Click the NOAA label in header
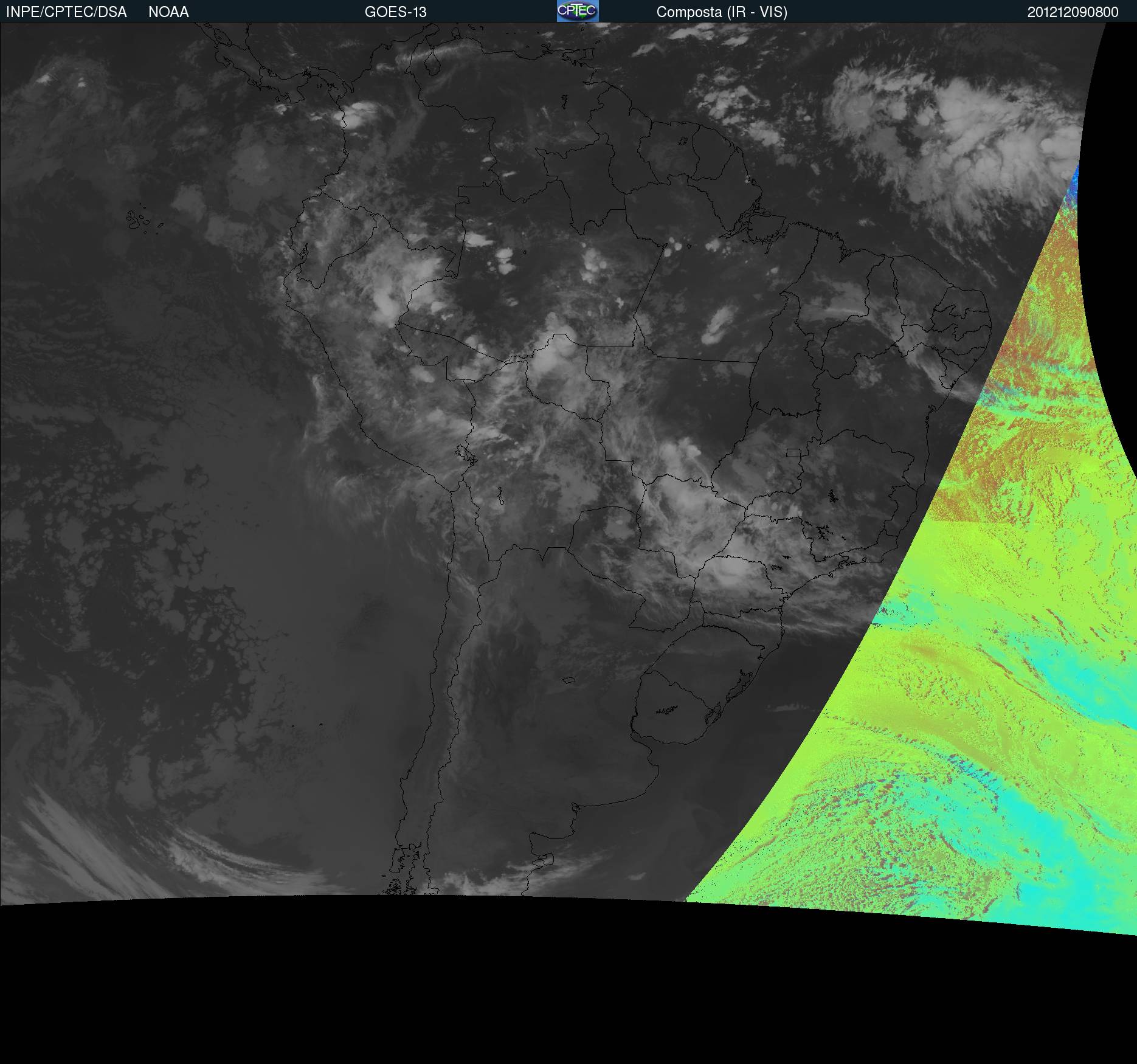This screenshot has height=1064, width=1137. (168, 12)
